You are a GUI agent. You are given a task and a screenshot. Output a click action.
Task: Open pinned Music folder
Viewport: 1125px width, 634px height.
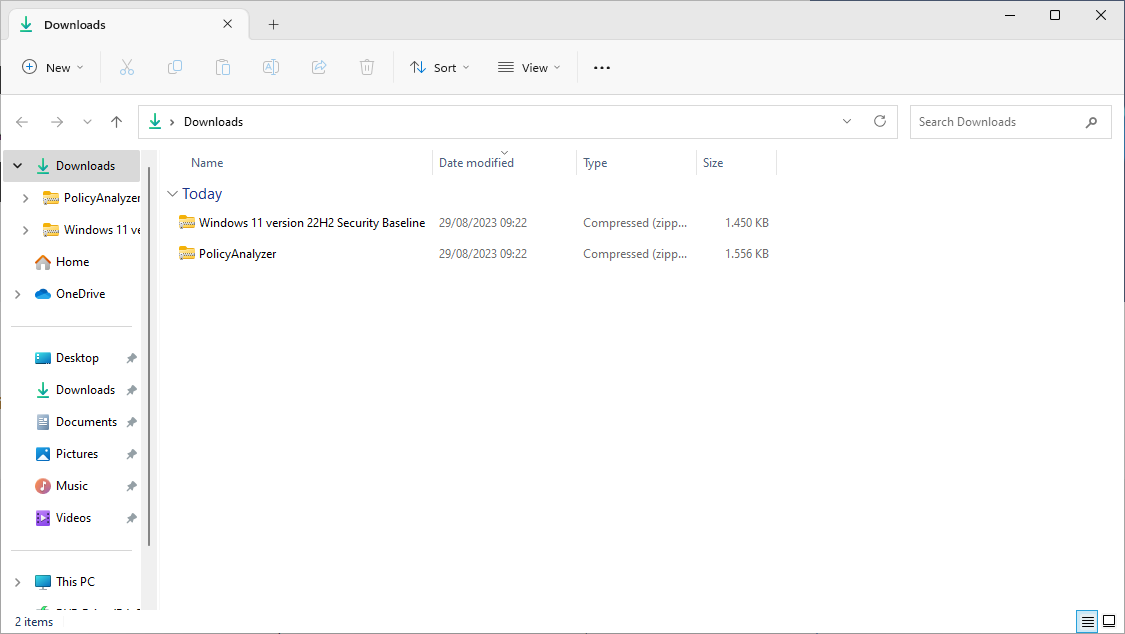tap(72, 486)
